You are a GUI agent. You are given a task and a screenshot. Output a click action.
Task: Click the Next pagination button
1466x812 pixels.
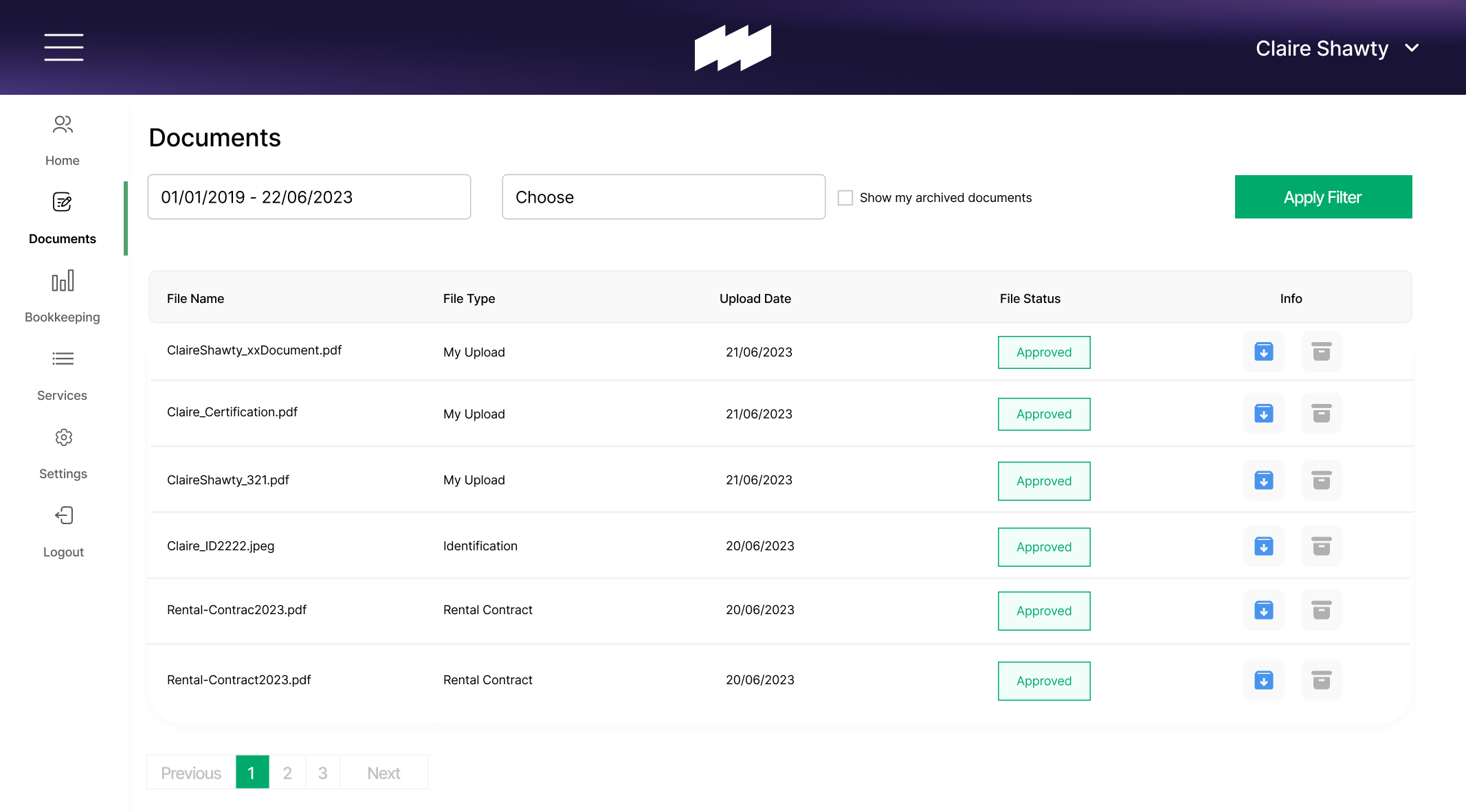pyautogui.click(x=384, y=773)
